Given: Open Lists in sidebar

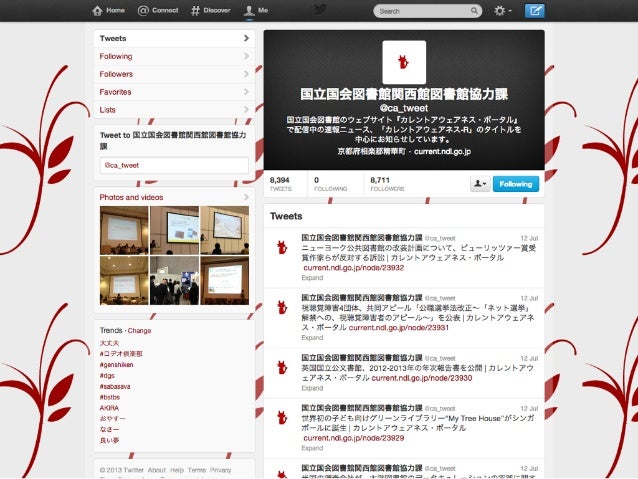Looking at the screenshot, I should click(174, 110).
